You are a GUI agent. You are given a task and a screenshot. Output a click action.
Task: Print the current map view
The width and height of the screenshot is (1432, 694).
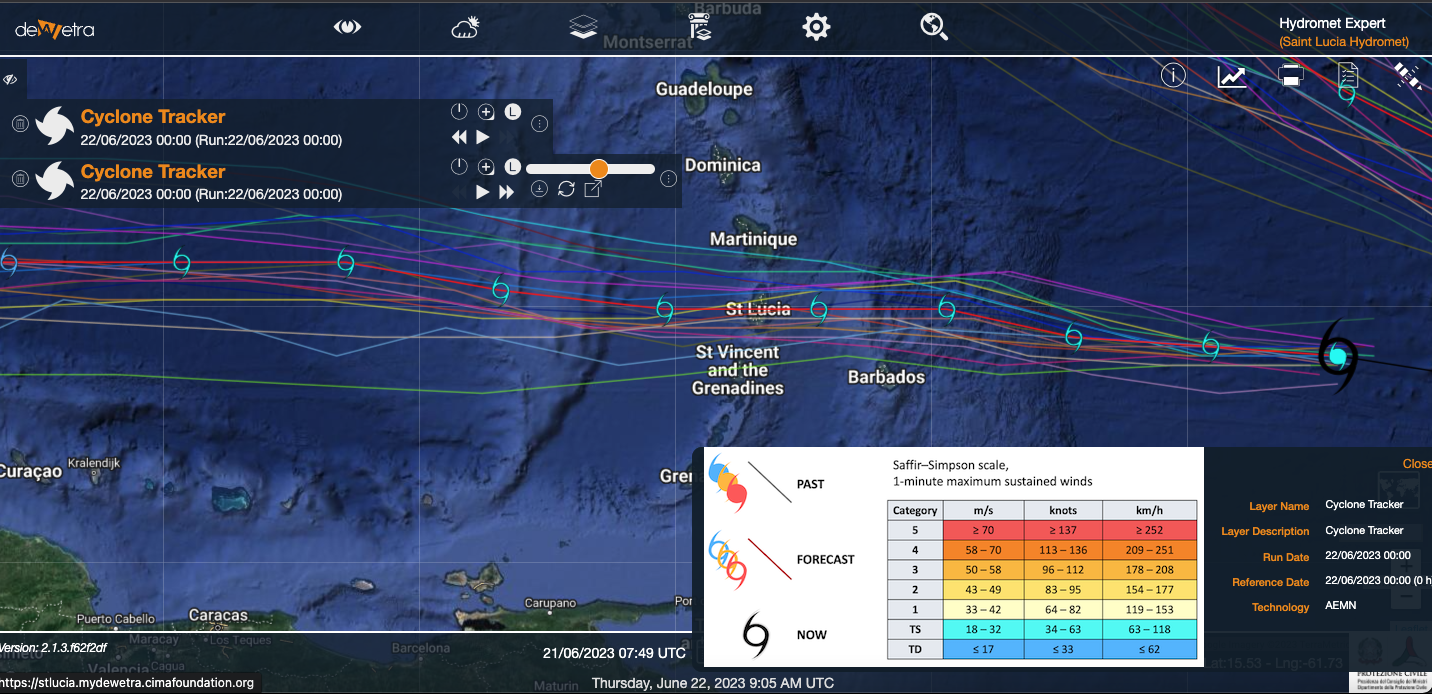tap(1291, 75)
